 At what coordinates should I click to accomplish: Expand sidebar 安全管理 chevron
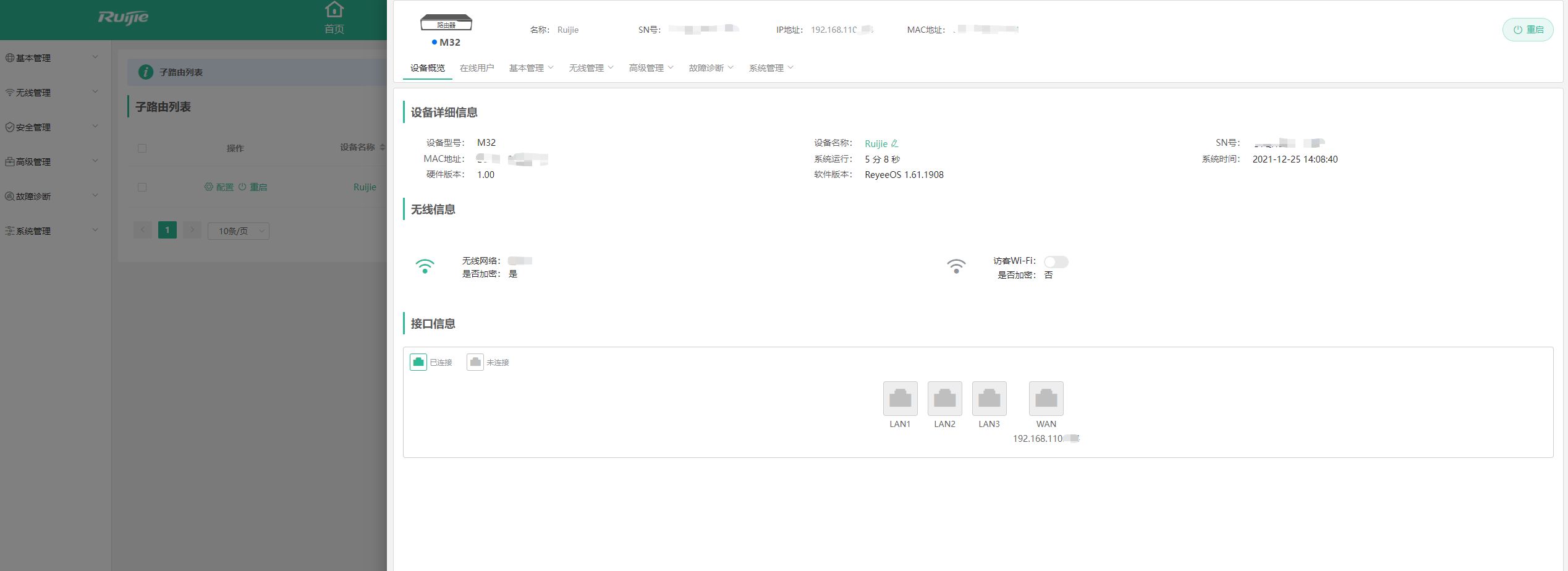coord(95,127)
